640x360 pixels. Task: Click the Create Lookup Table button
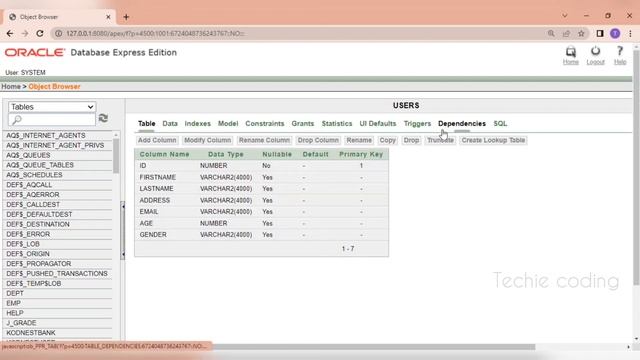coord(493,140)
